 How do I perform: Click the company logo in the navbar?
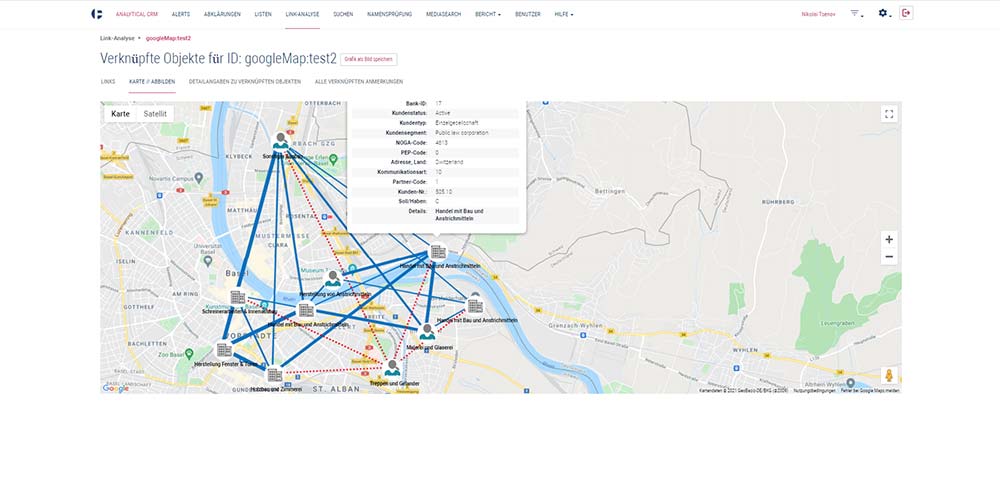tap(97, 14)
